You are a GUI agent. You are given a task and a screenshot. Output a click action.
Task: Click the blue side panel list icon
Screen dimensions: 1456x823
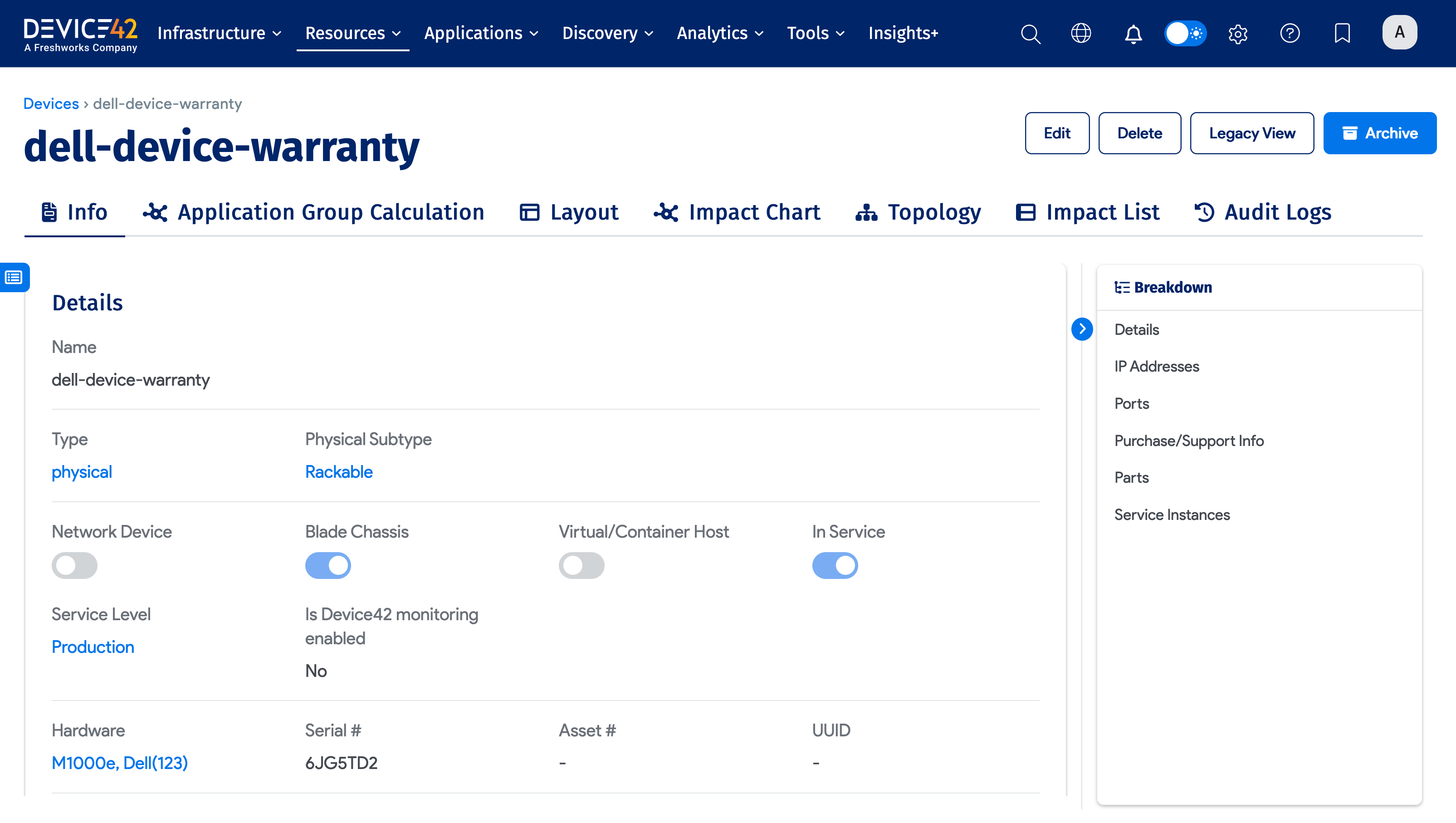(x=14, y=278)
